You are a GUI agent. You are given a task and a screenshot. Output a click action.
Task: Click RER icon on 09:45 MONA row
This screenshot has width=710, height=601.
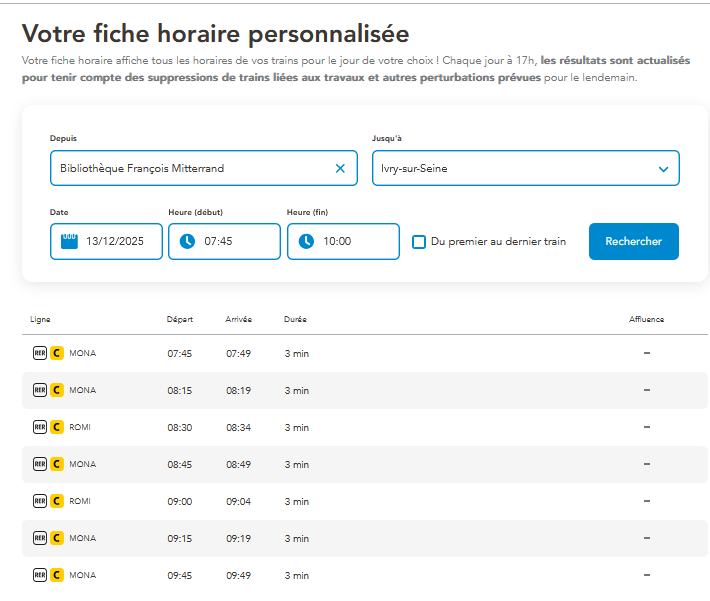(x=40, y=575)
